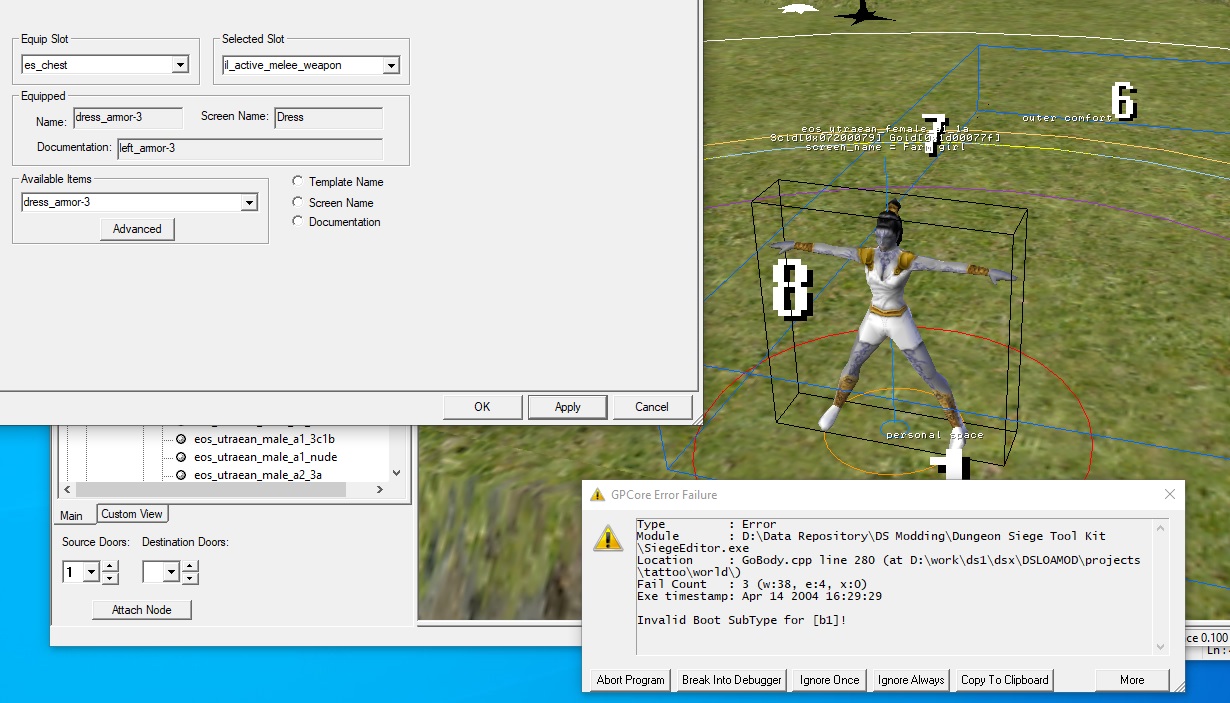Open the Equip Slot es_chest dropdown
This screenshot has width=1230, height=703.
(180, 65)
